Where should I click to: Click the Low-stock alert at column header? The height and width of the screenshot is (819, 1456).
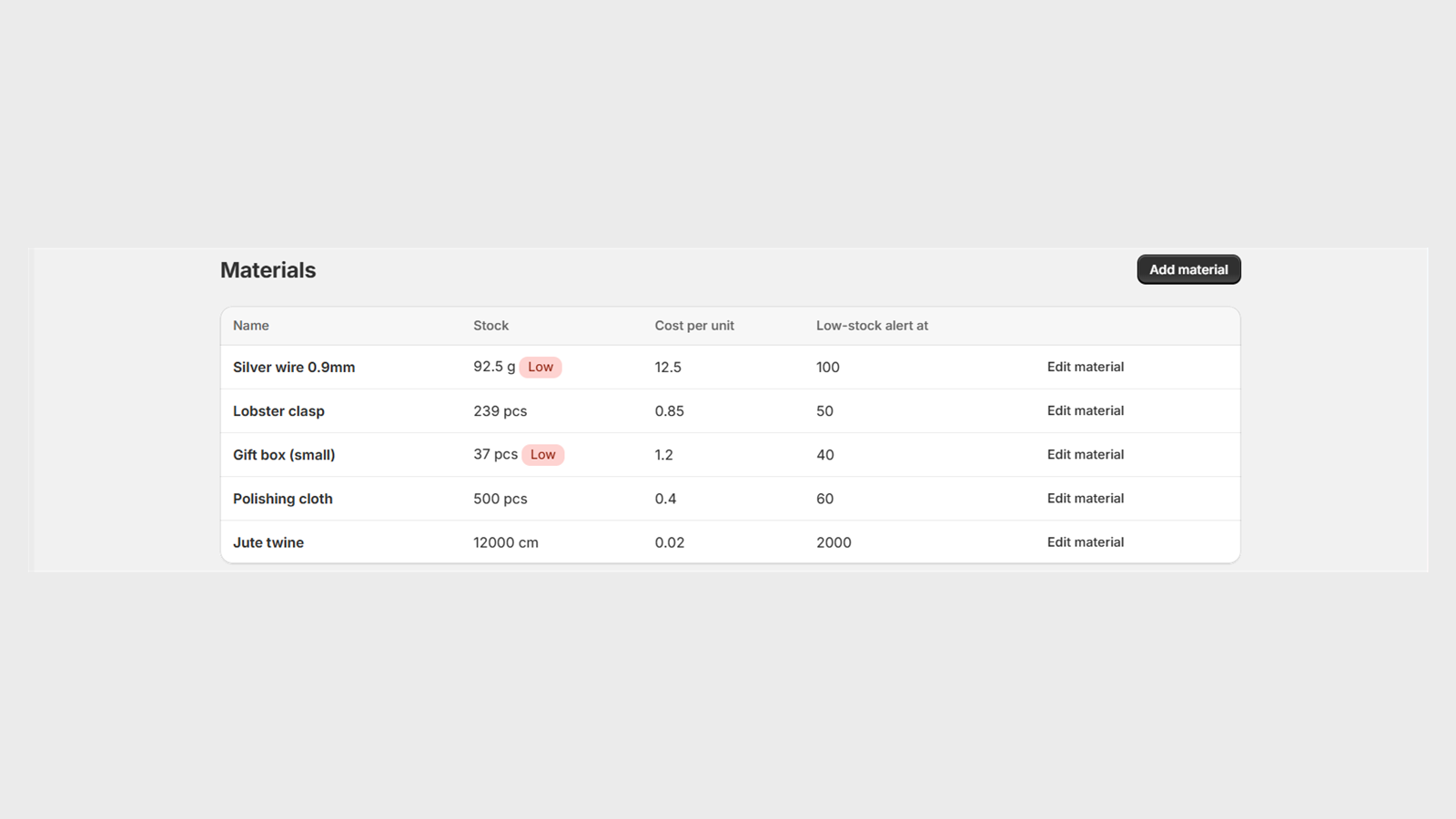click(872, 325)
